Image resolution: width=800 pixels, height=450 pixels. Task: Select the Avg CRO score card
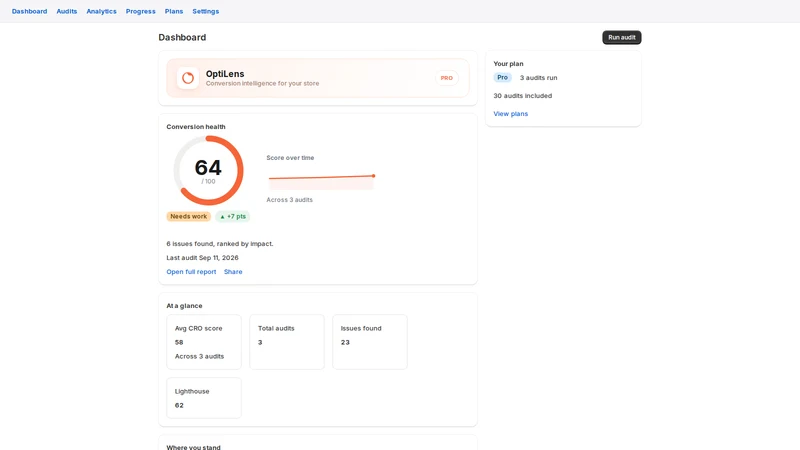pyautogui.click(x=204, y=342)
